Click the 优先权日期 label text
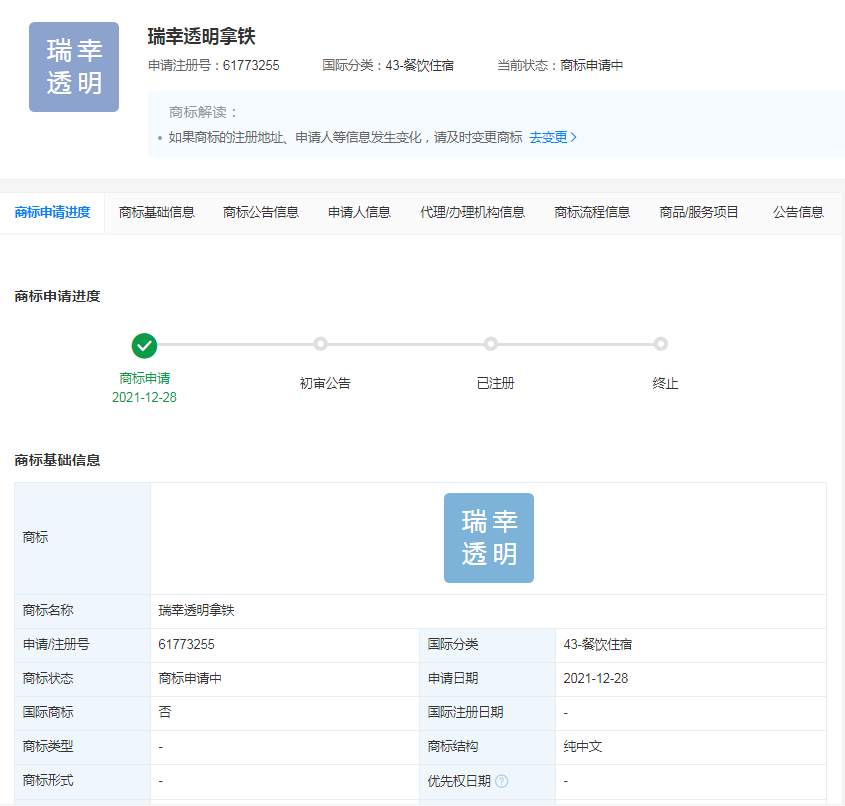This screenshot has width=845, height=806. click(x=459, y=781)
